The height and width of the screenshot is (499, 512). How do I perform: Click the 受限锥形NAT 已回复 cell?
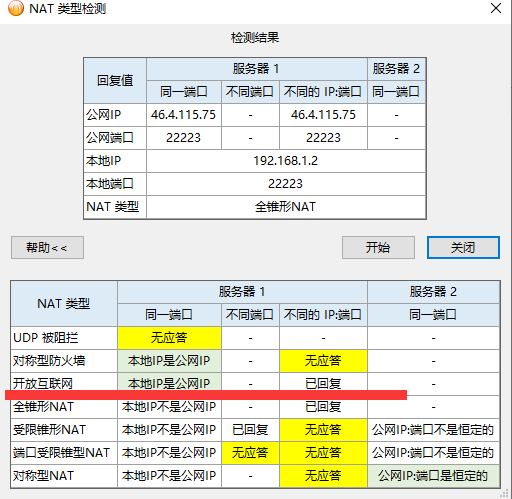[250, 430]
